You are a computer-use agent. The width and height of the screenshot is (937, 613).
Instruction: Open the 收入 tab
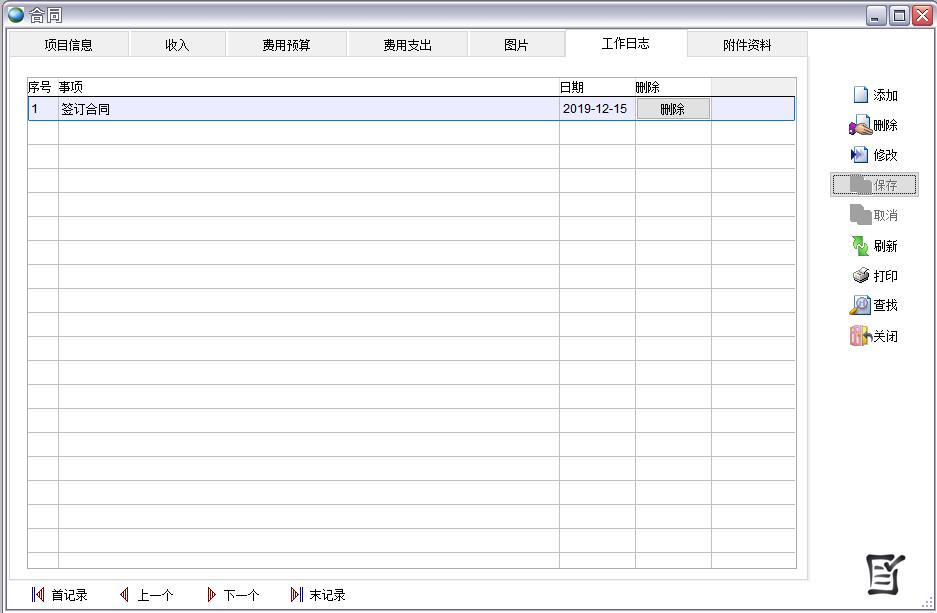[x=177, y=45]
